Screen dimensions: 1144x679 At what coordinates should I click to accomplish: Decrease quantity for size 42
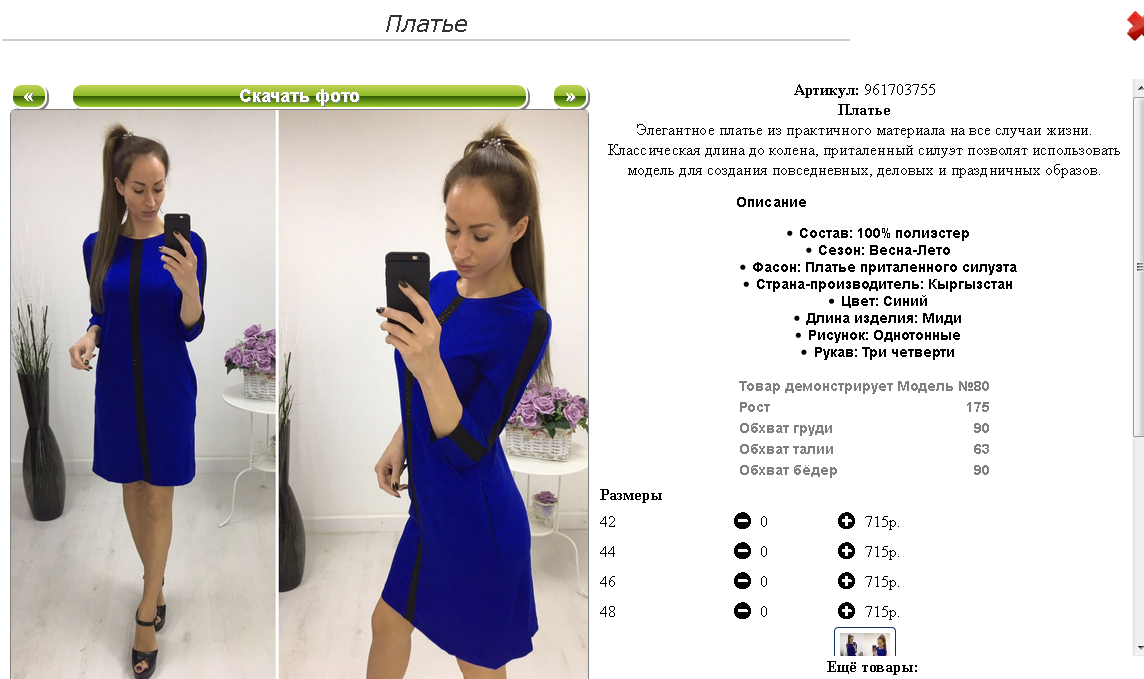tap(742, 521)
